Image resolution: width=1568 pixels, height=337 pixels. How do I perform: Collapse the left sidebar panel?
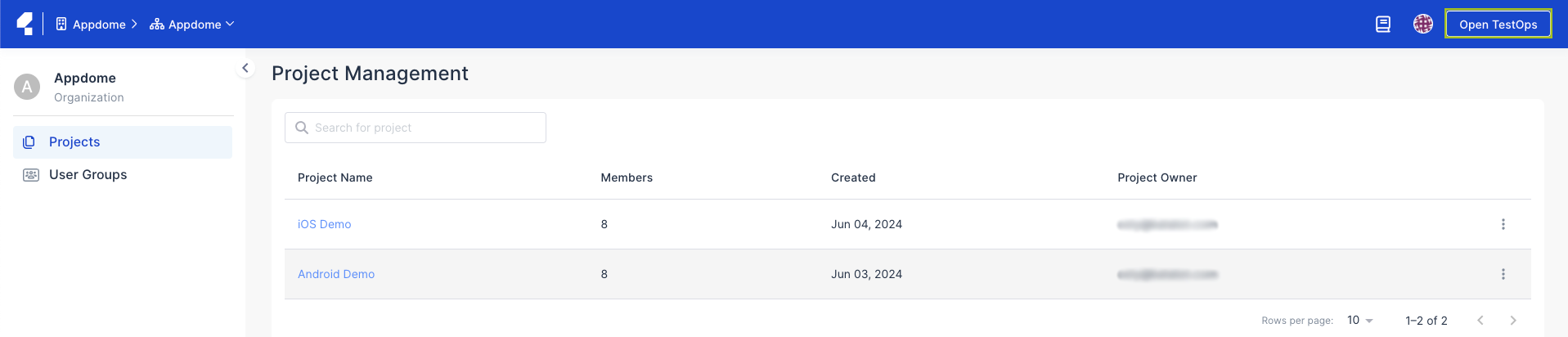tap(245, 68)
